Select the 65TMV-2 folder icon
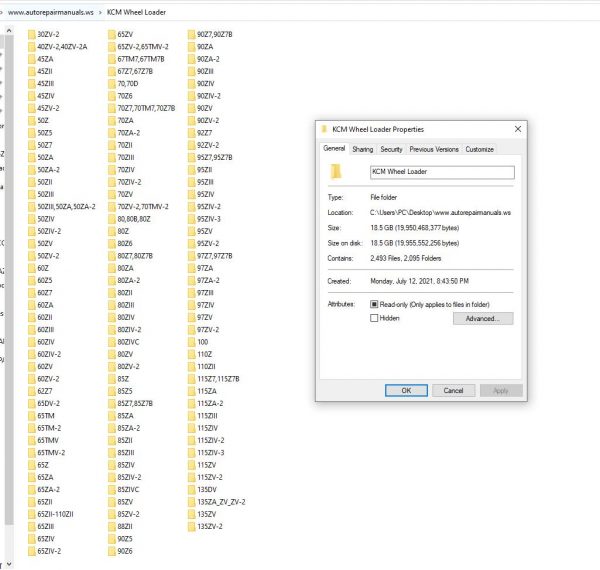The image size is (600, 570). click(32, 453)
